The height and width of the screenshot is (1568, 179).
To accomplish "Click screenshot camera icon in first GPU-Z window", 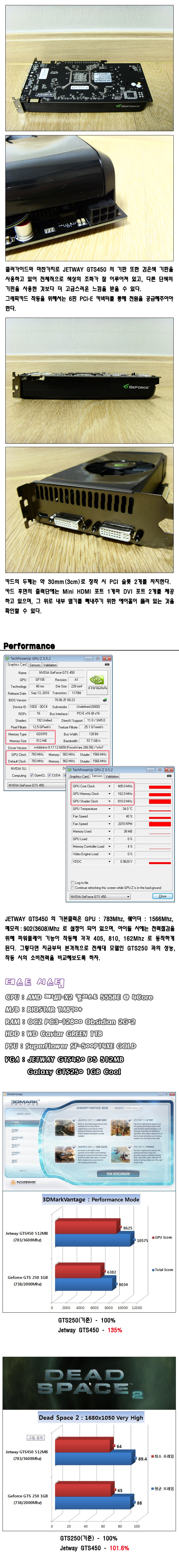I will coord(107,665).
